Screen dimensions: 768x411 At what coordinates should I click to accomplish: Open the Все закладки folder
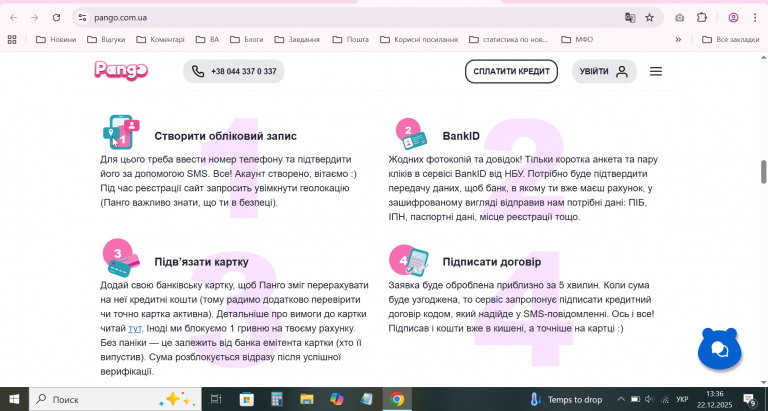click(x=730, y=40)
